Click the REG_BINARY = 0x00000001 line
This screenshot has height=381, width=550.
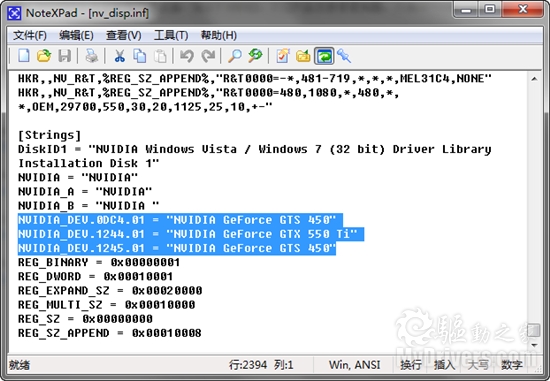[99, 262]
